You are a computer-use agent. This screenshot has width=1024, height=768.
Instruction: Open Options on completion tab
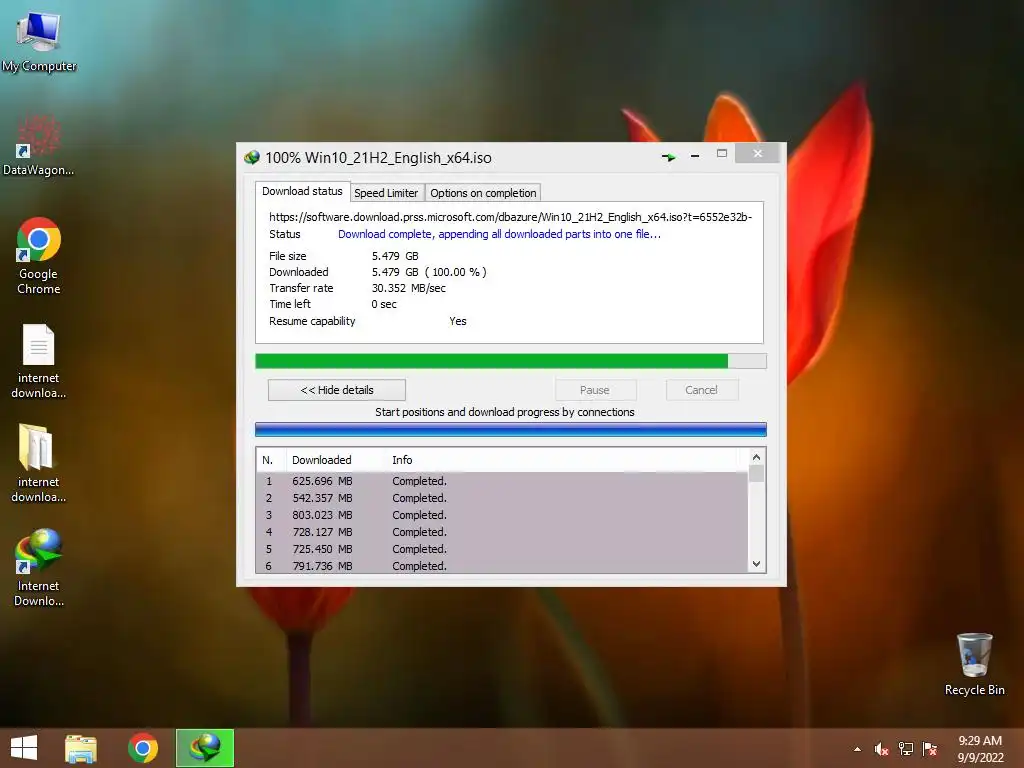[x=483, y=193]
